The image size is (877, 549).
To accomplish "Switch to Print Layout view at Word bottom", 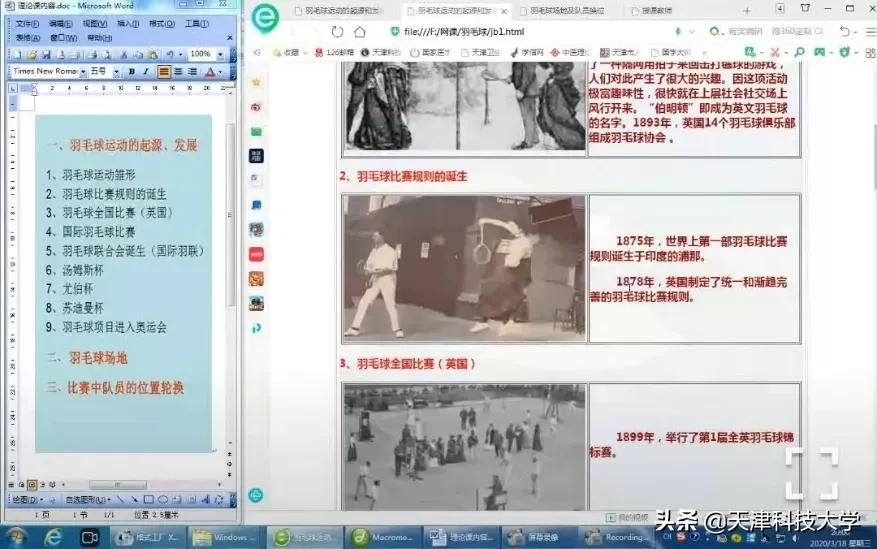I will pos(32,485).
